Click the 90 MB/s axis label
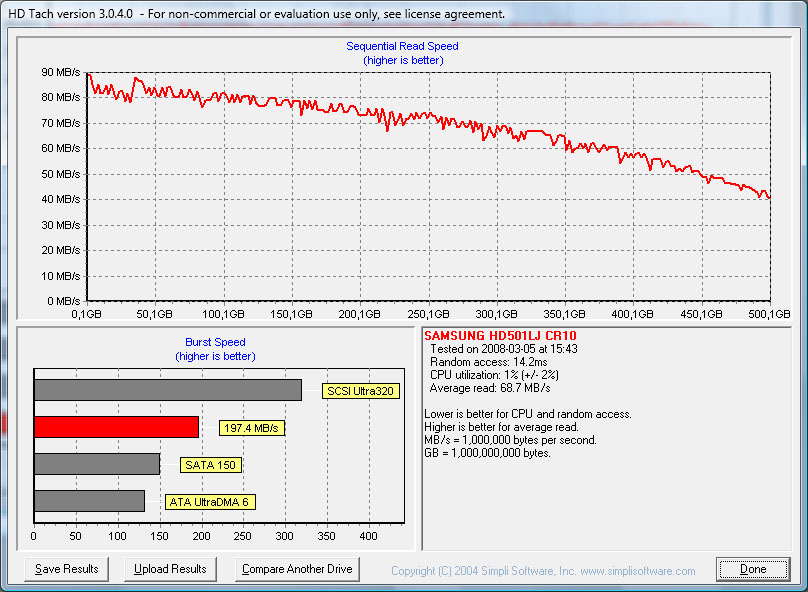 60,72
